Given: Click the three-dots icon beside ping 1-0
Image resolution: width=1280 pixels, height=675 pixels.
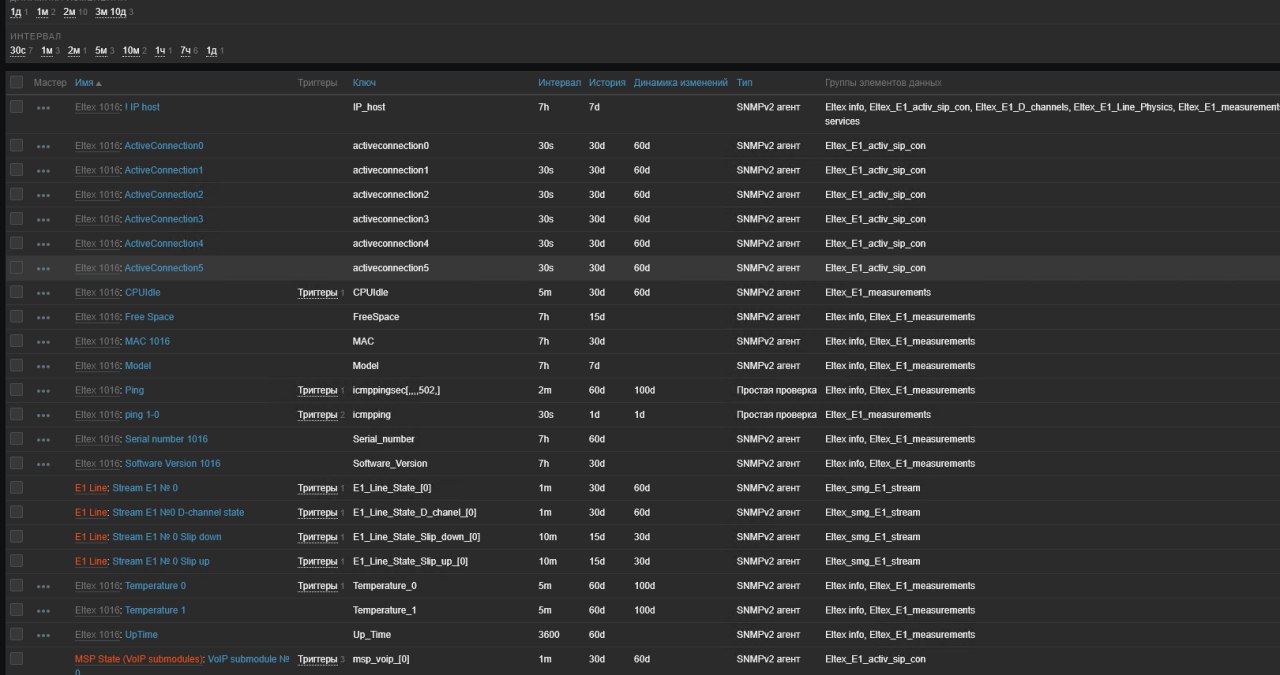Looking at the screenshot, I should click(43, 415).
